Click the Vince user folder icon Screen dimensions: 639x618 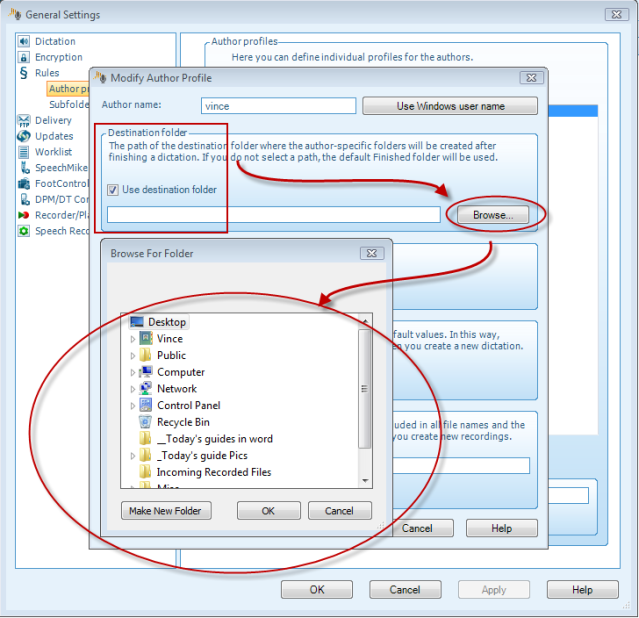146,338
